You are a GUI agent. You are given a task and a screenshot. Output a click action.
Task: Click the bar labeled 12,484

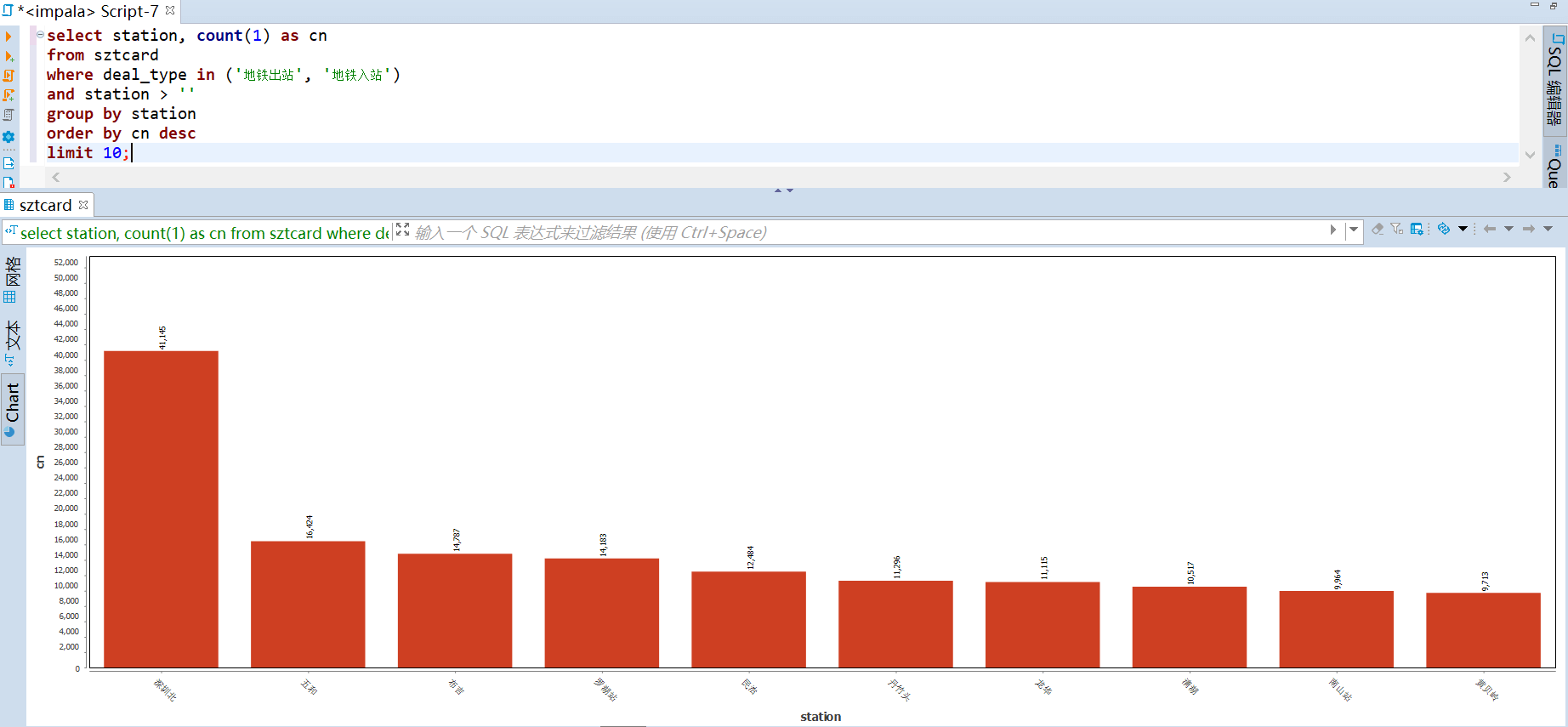click(x=748, y=620)
